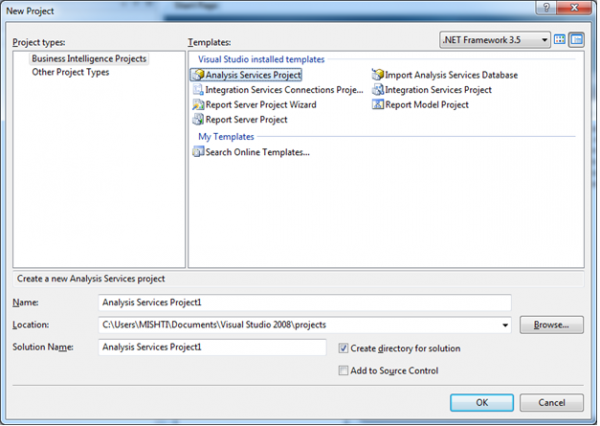Viewport: 600px width, 426px height.
Task: Toggle Create directory for solution checkbox
Action: click(343, 348)
